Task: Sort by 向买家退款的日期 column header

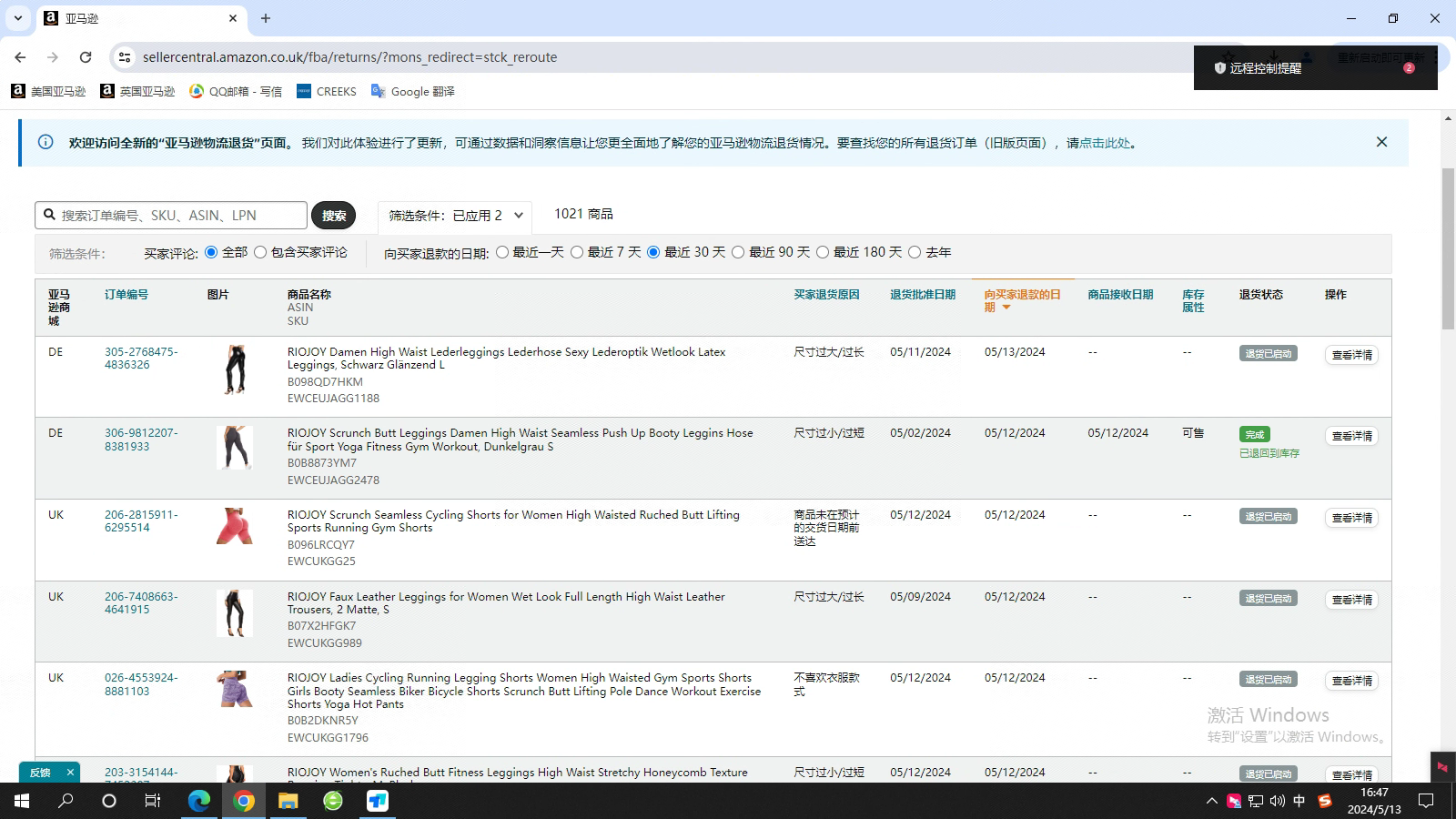Action: coord(1023,301)
